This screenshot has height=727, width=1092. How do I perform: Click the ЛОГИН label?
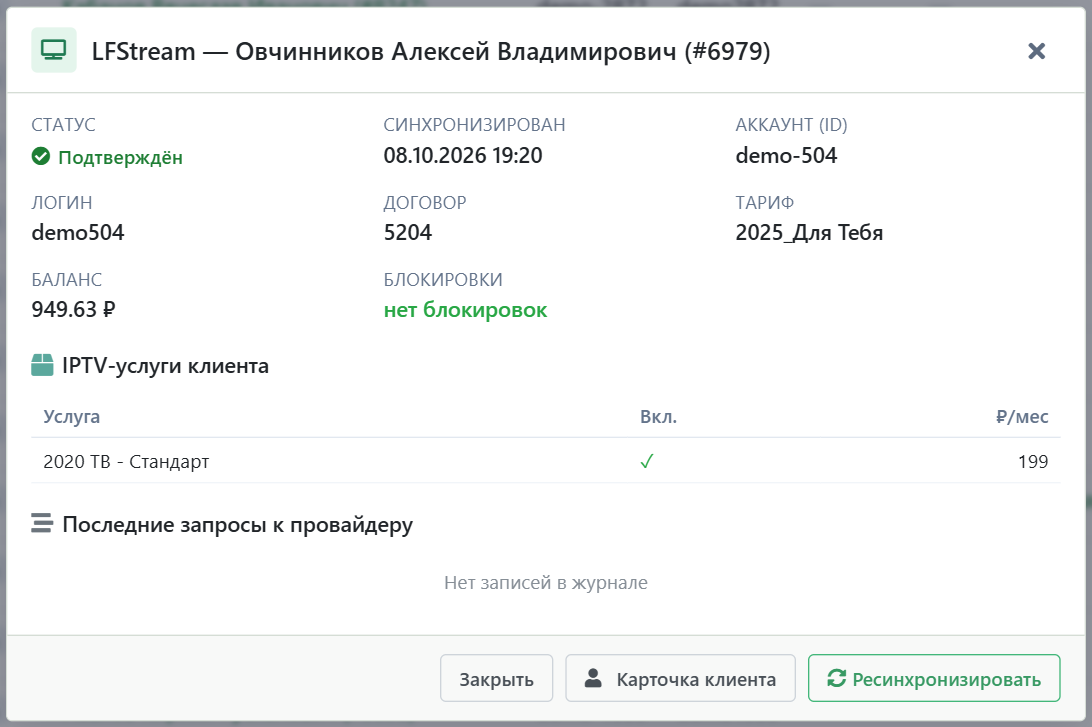click(62, 203)
